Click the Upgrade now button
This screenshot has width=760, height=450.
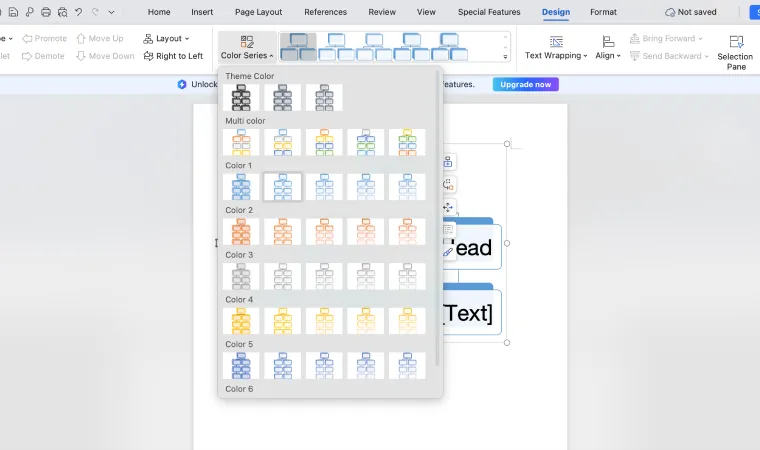coord(525,84)
